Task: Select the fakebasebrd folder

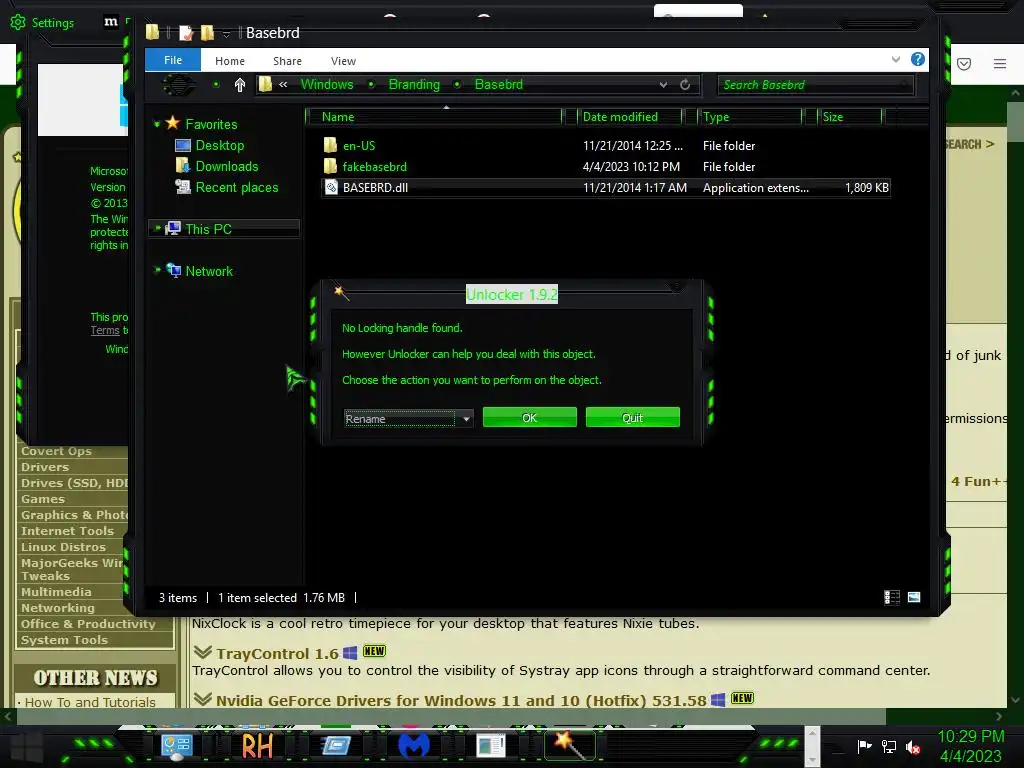Action: click(x=374, y=167)
